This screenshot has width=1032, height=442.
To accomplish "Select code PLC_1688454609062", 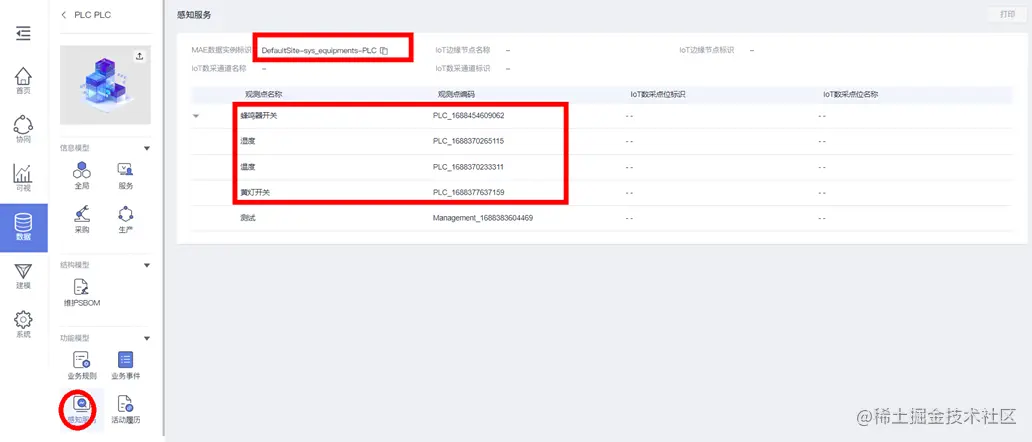I will tap(469, 116).
